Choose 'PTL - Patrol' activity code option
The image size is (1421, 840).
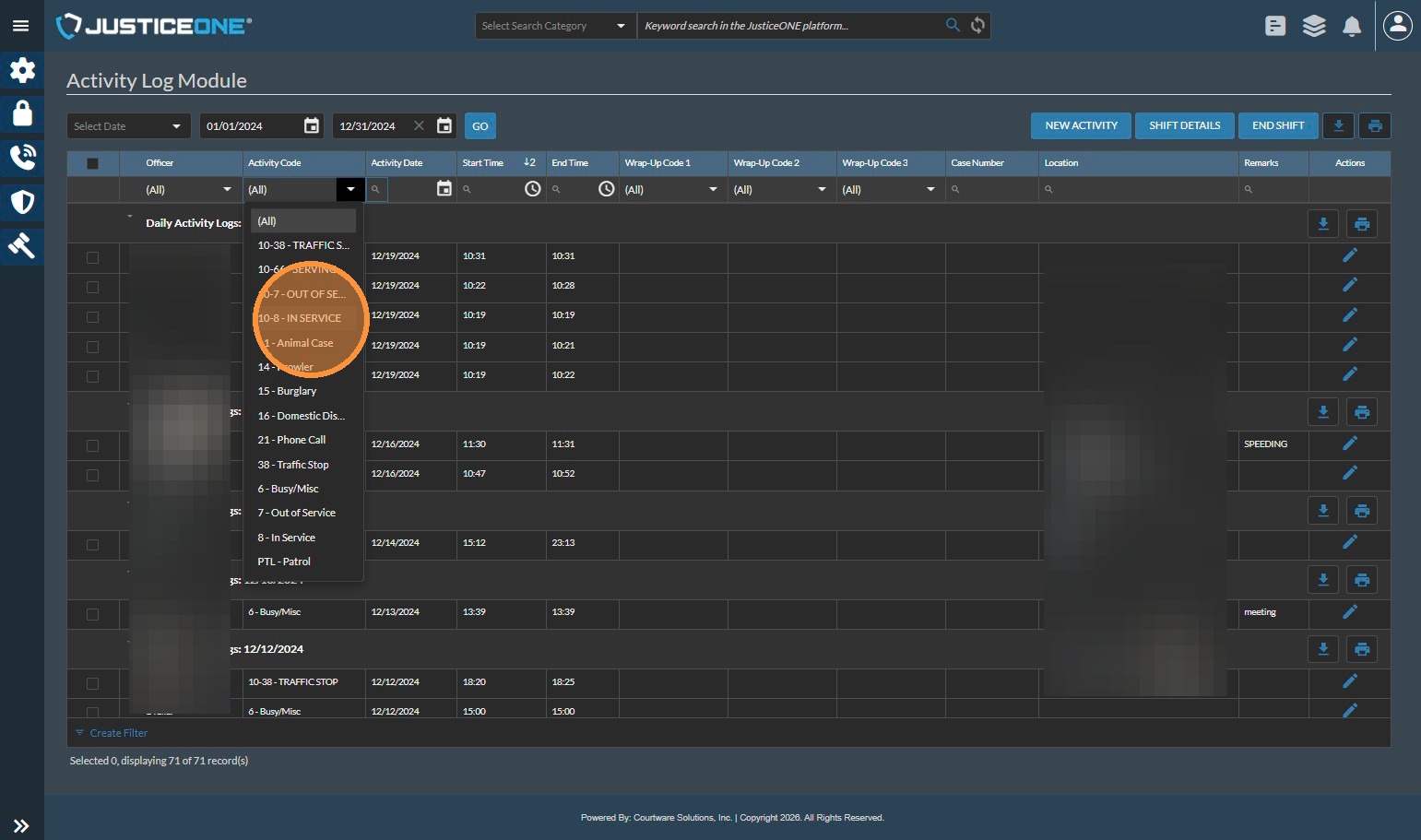tap(284, 562)
